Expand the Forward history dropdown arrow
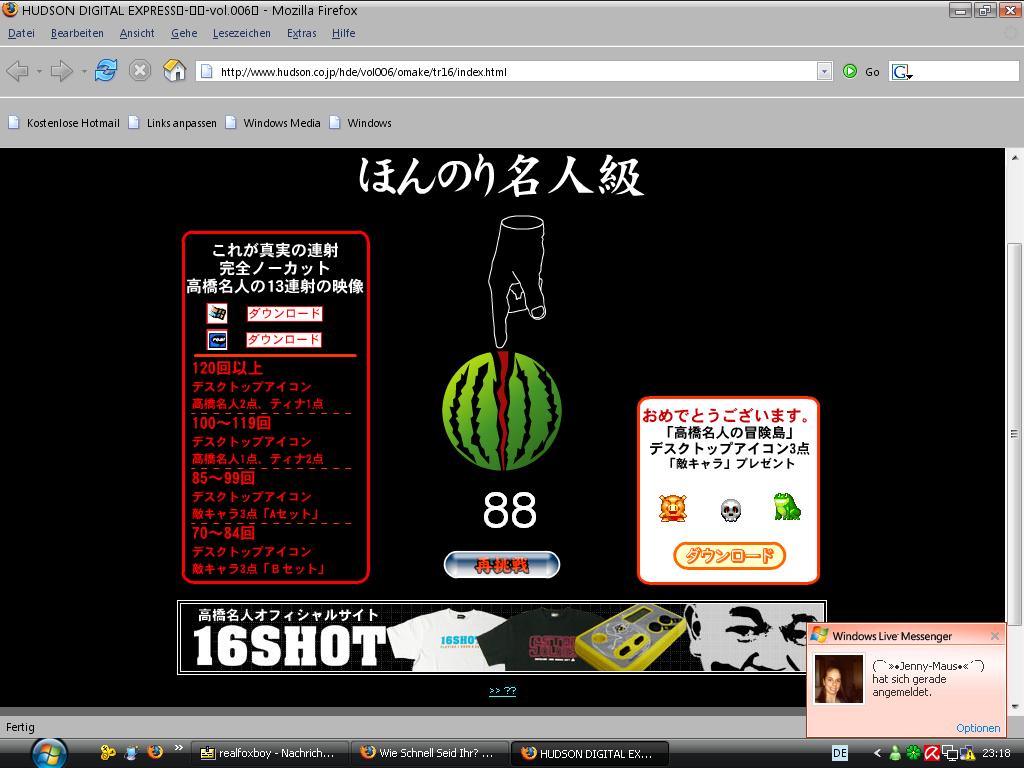The width and height of the screenshot is (1024, 768). coord(84,71)
